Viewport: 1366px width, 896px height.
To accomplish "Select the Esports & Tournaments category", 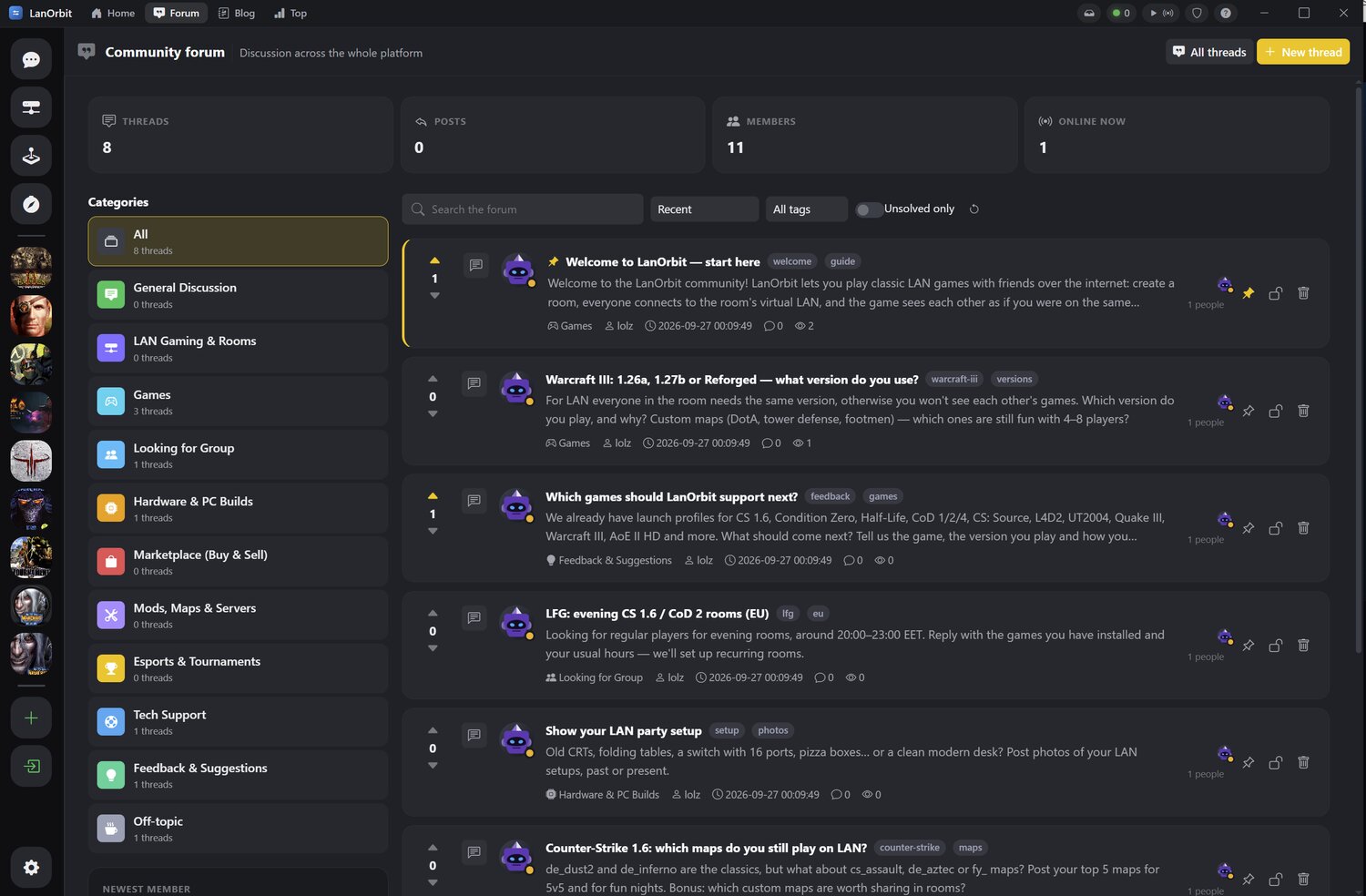I will [x=238, y=668].
